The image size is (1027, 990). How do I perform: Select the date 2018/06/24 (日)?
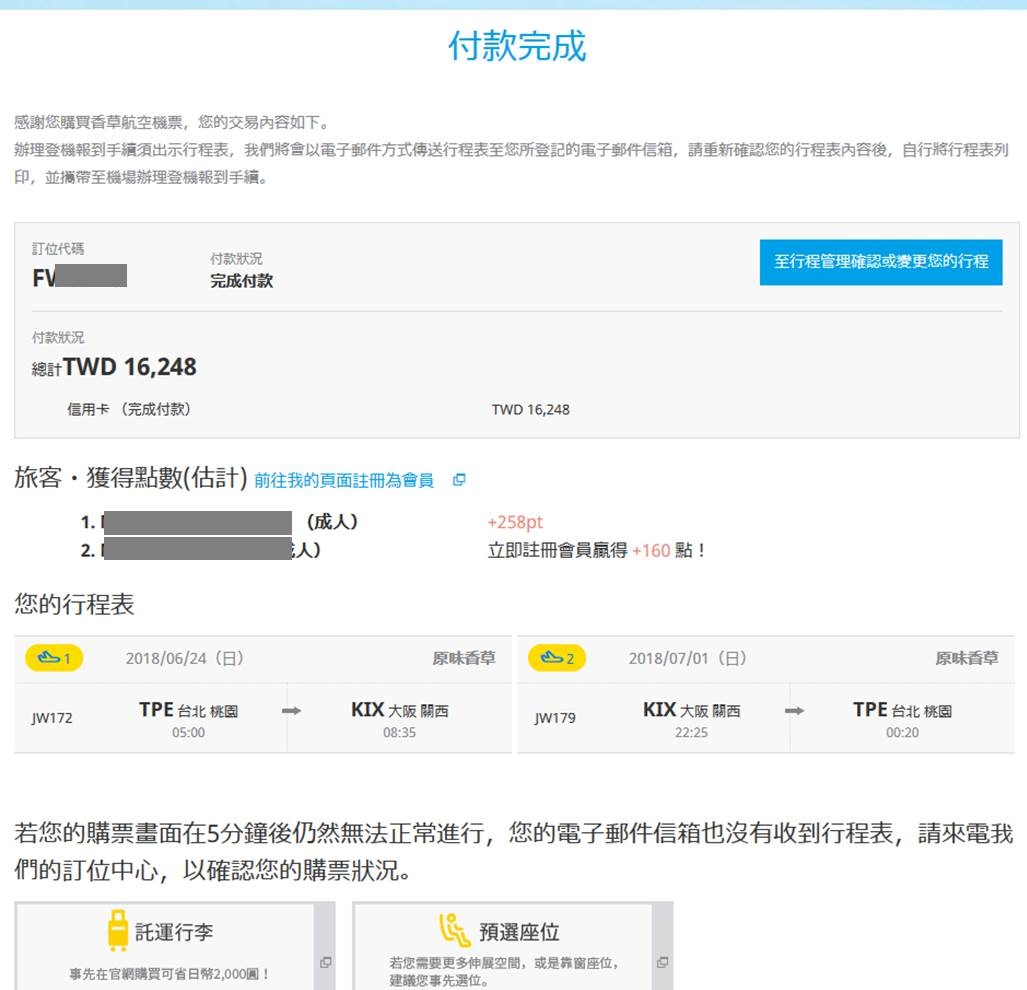pyautogui.click(x=185, y=658)
